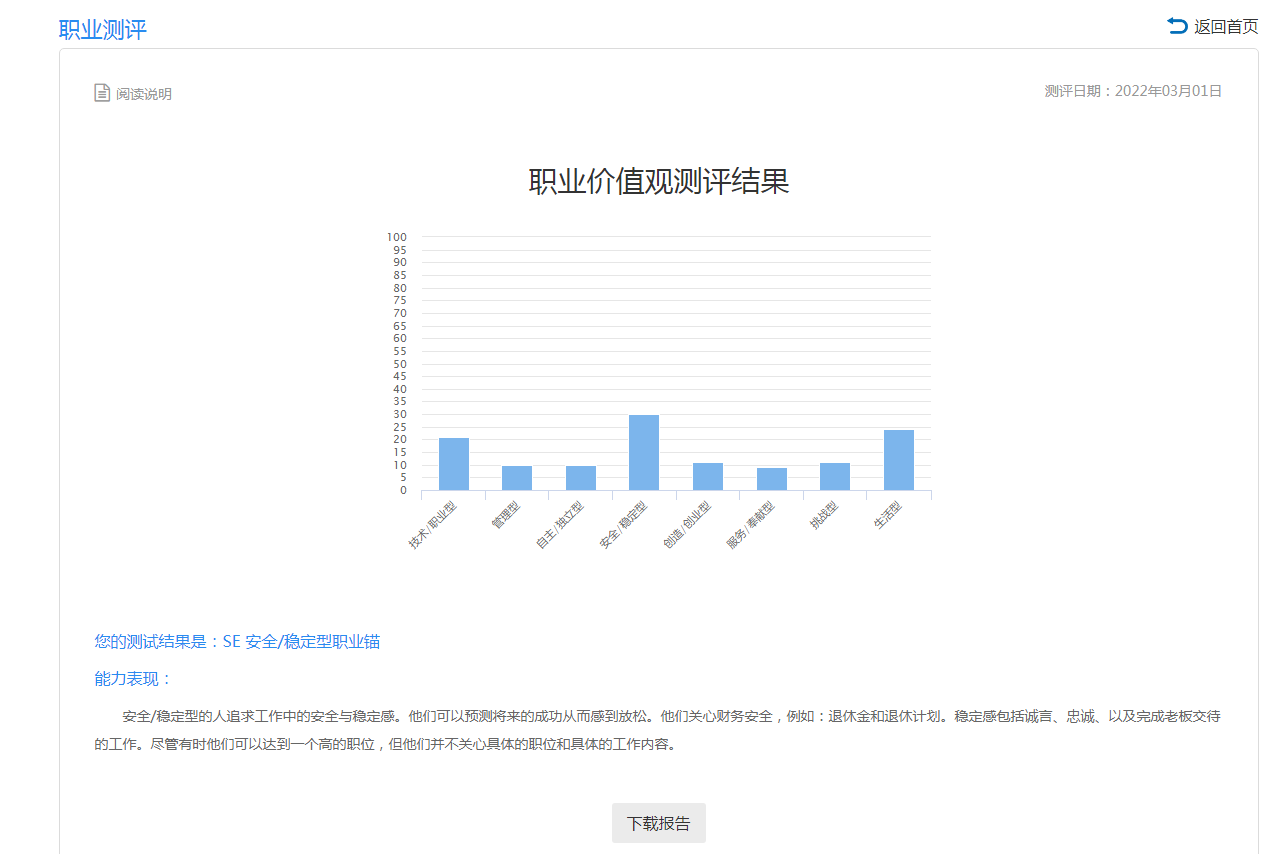Select the 生活型 bar in chart
The height and width of the screenshot is (854, 1272).
coord(898,460)
